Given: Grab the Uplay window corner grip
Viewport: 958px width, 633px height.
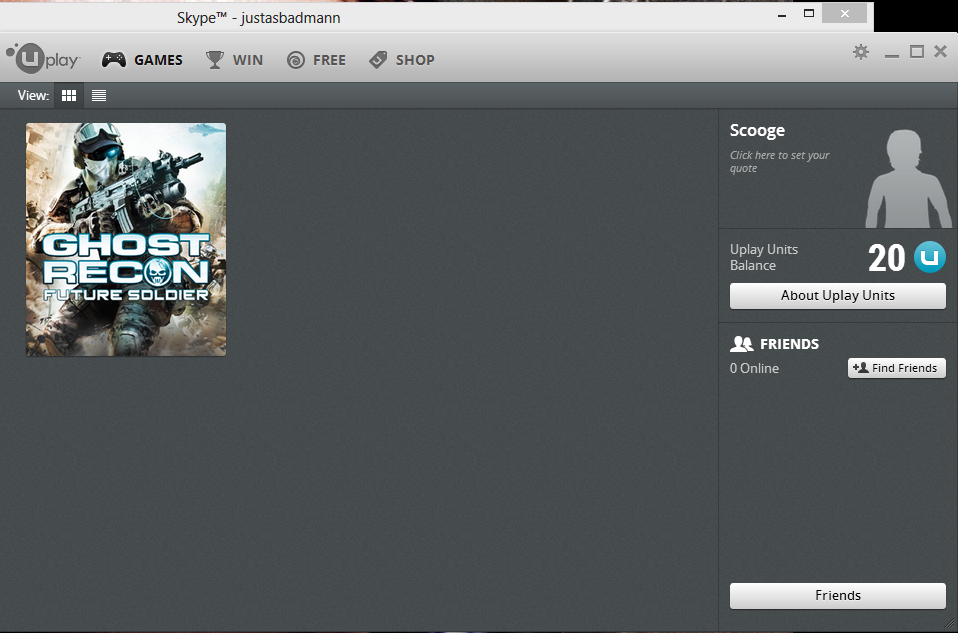Looking at the screenshot, I should coord(950,625).
